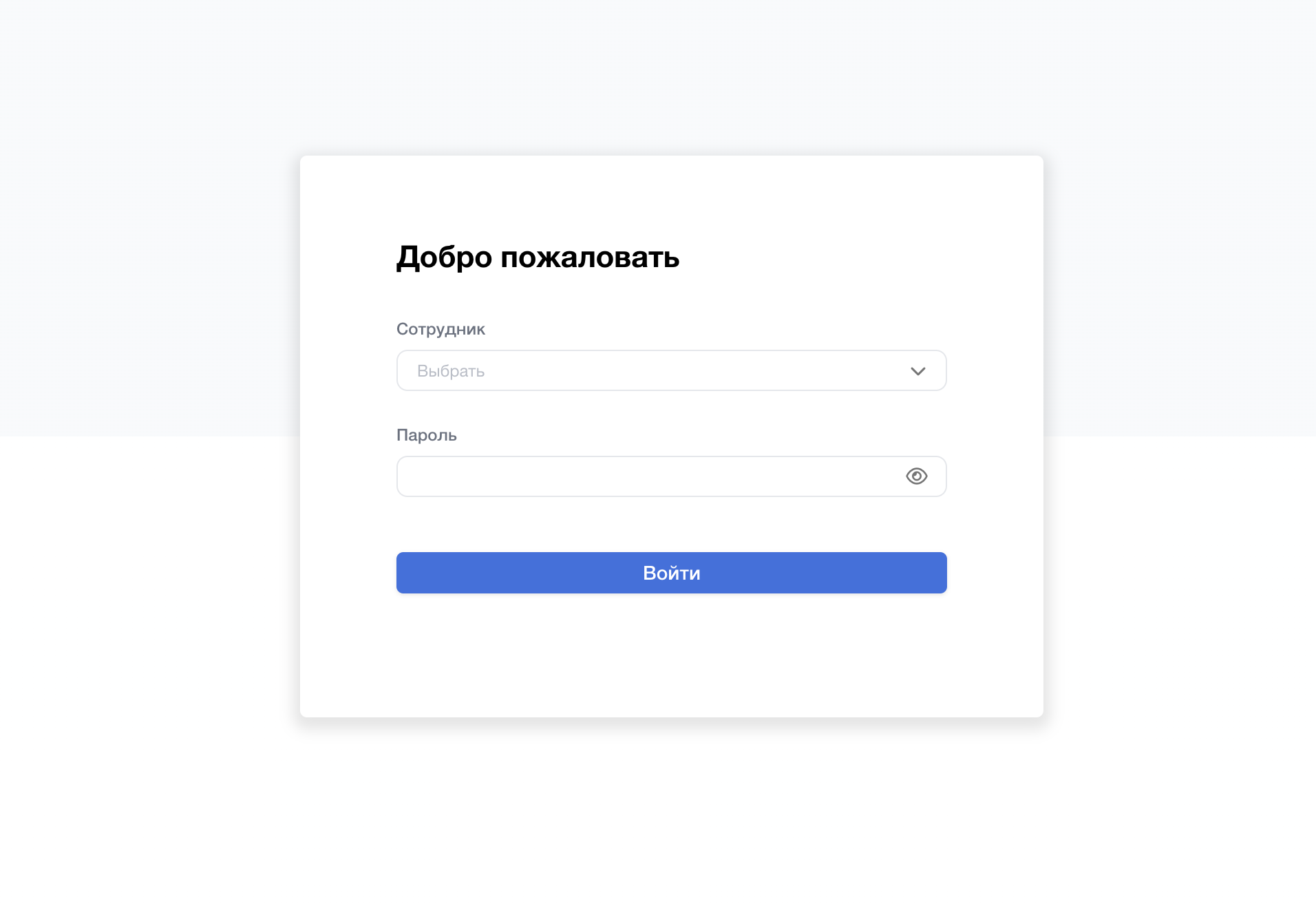Click the word Войти on the blue button
The width and height of the screenshot is (1316, 906).
[x=671, y=573]
